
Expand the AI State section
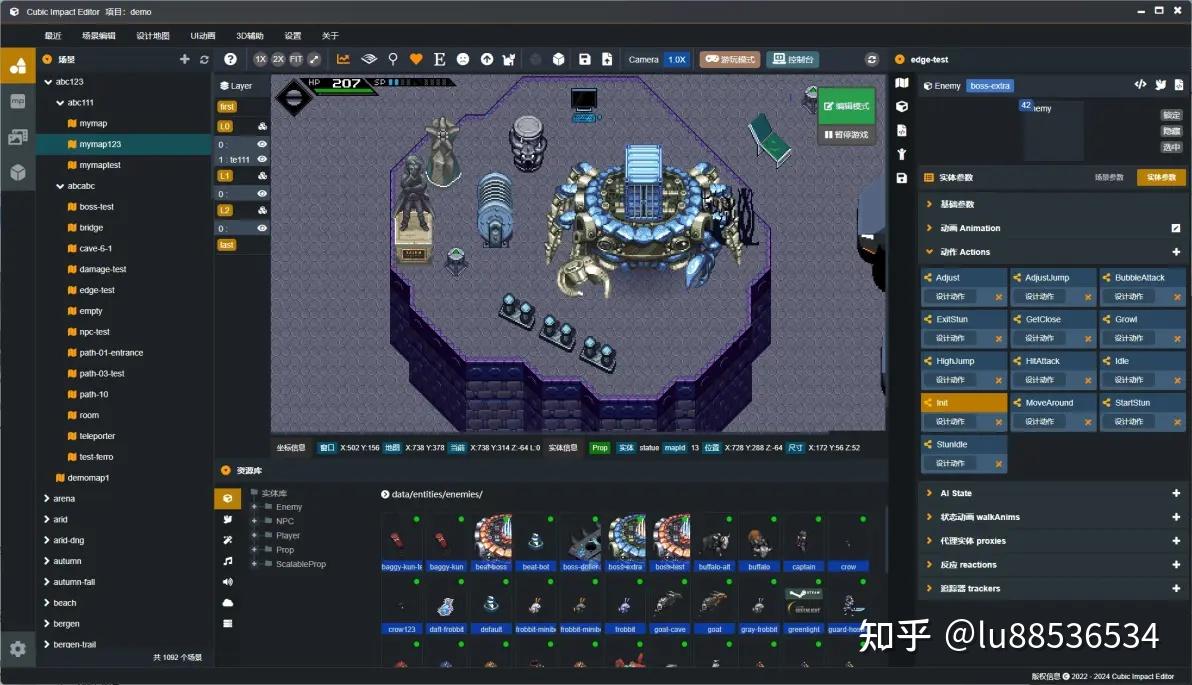(929, 493)
